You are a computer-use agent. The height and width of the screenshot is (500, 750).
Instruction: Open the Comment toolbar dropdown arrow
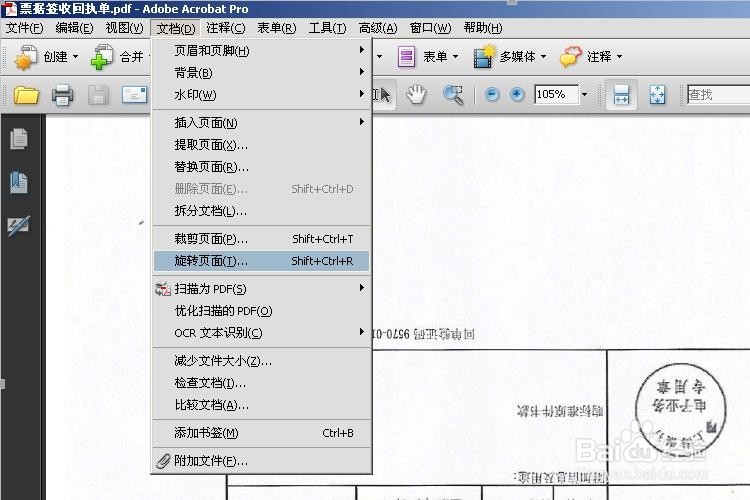(x=619, y=57)
